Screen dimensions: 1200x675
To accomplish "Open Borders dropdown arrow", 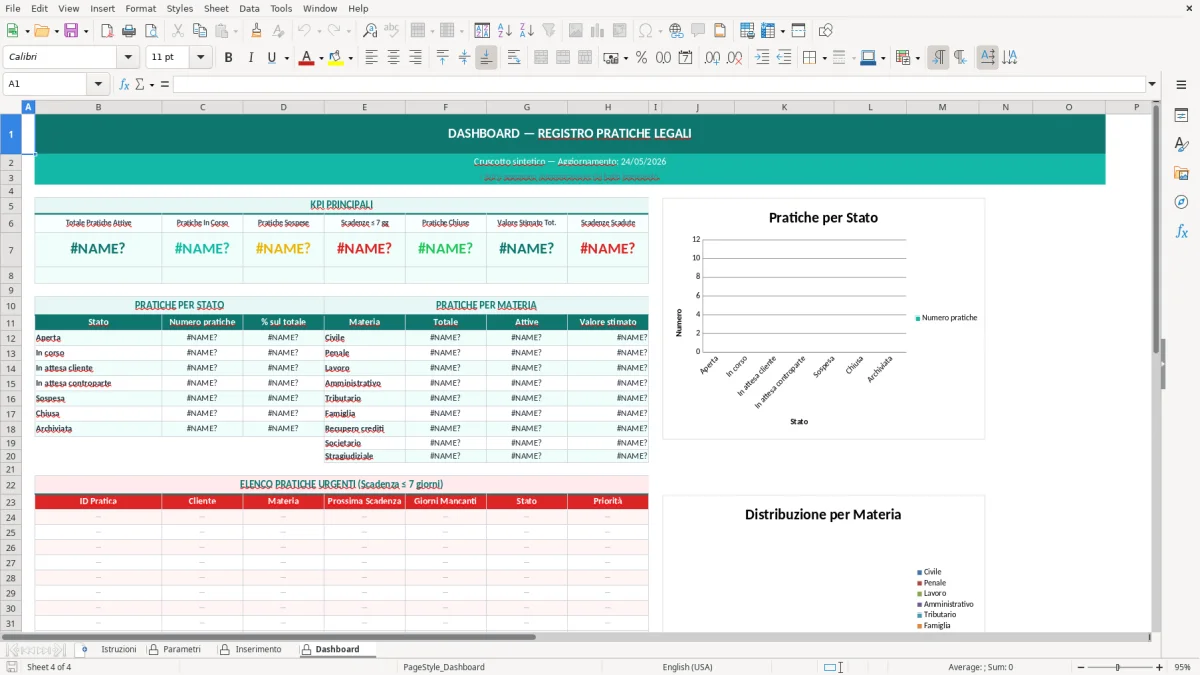I will pos(823,58).
